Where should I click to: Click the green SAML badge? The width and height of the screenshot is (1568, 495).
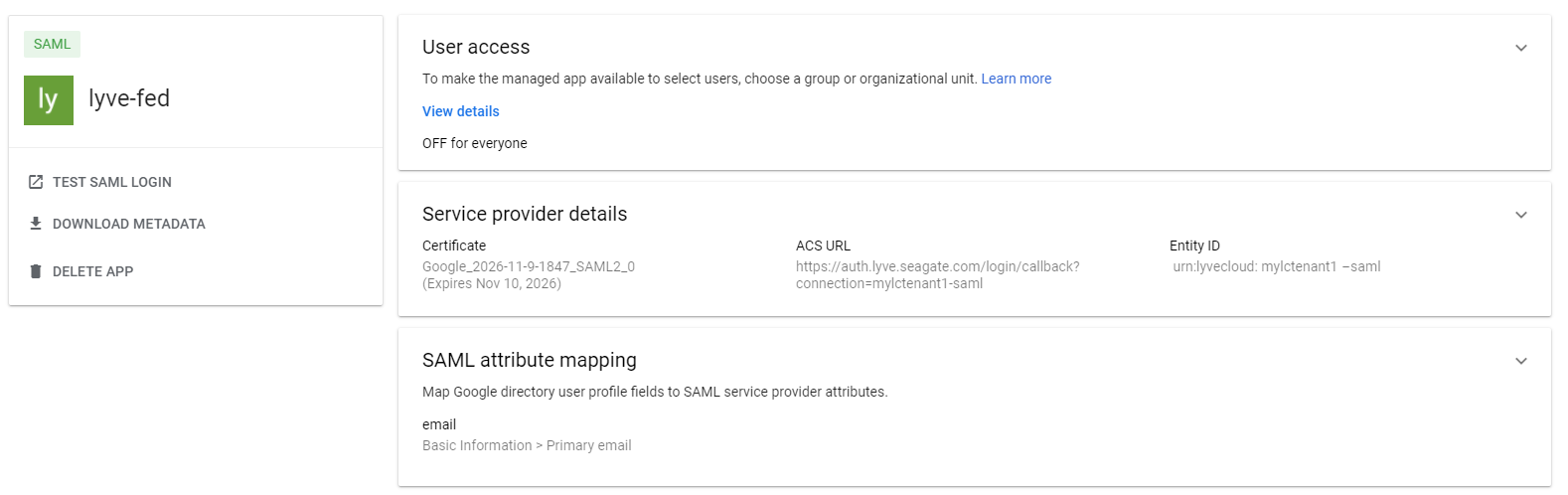coord(52,44)
